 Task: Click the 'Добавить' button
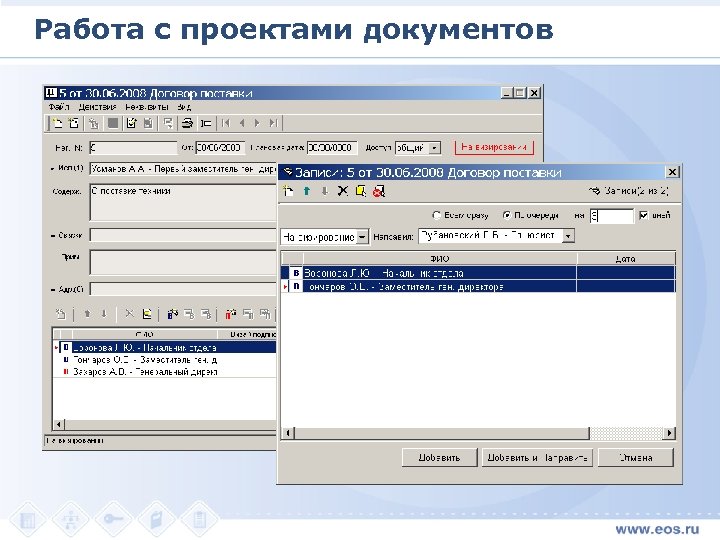tap(439, 458)
